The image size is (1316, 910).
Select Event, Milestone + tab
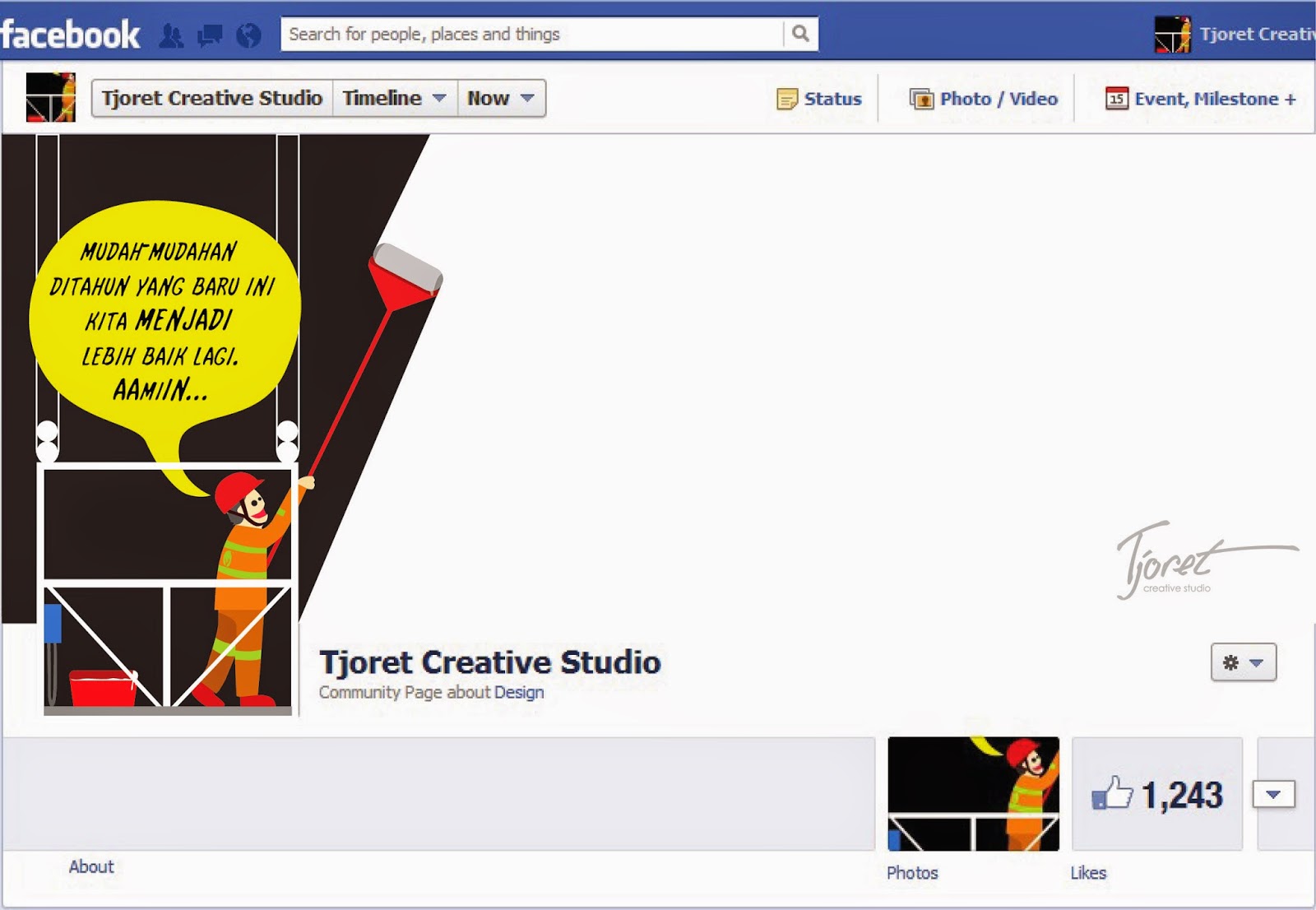[x=1201, y=99]
